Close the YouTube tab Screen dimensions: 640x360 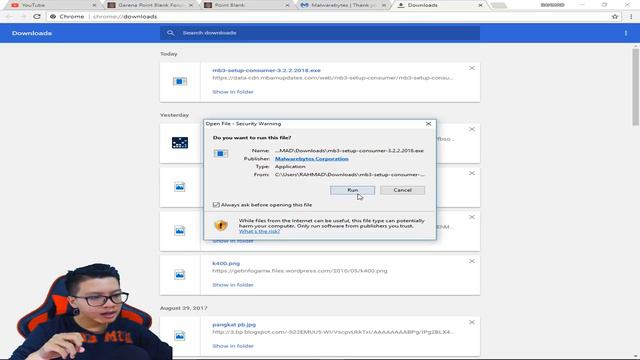point(94,5)
